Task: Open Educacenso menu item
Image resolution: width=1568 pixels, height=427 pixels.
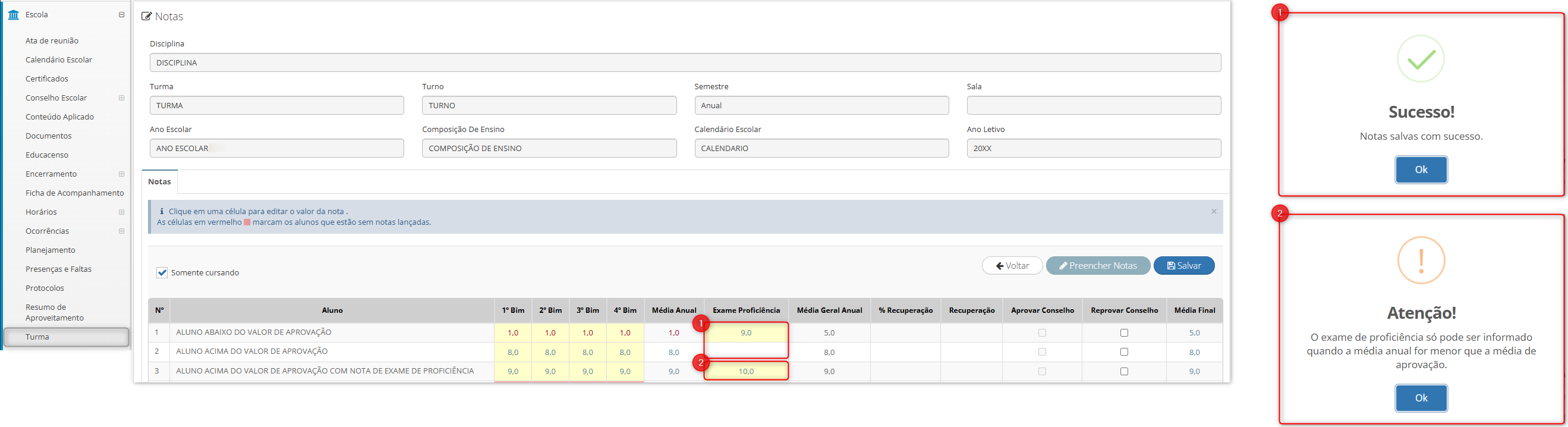Action: point(47,155)
